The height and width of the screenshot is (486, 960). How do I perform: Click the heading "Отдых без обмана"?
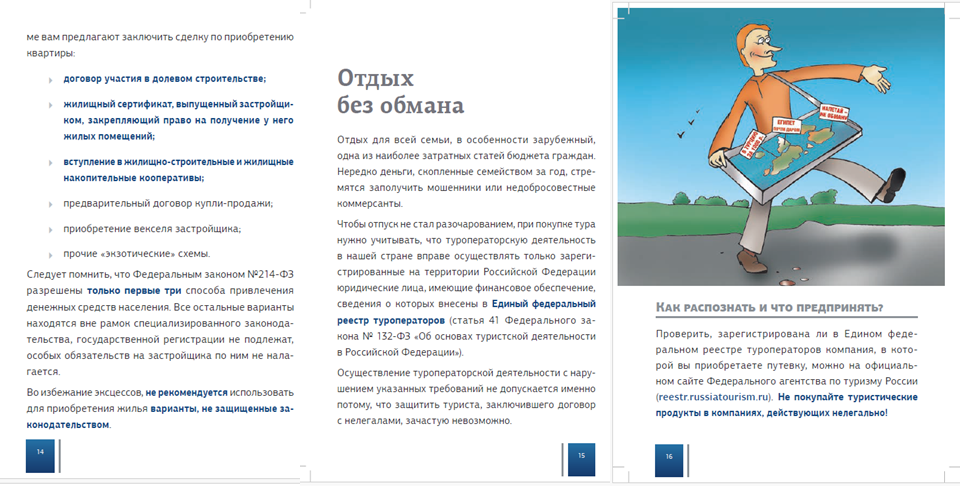click(400, 92)
